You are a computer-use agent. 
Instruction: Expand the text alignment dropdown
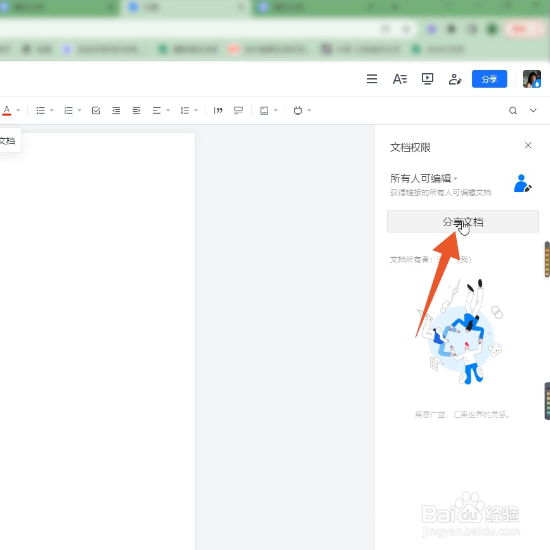pyautogui.click(x=168, y=110)
